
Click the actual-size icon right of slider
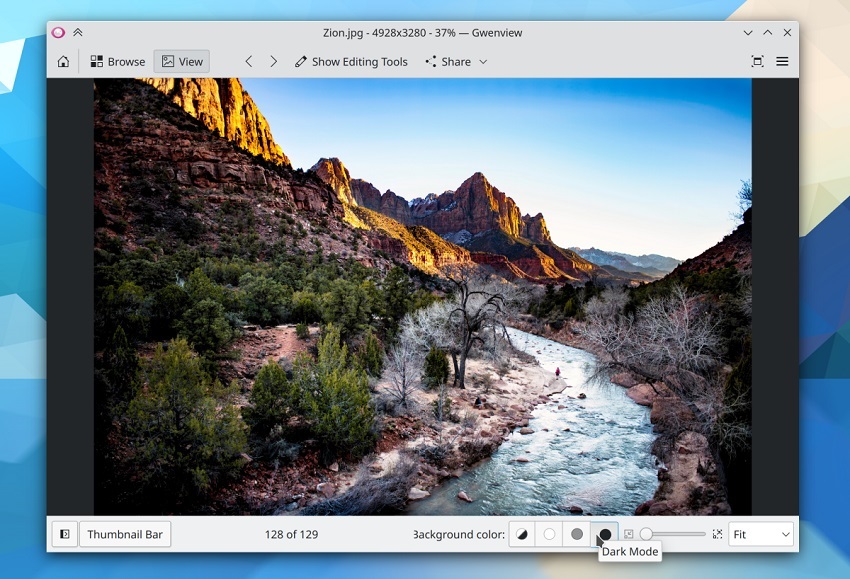(717, 534)
